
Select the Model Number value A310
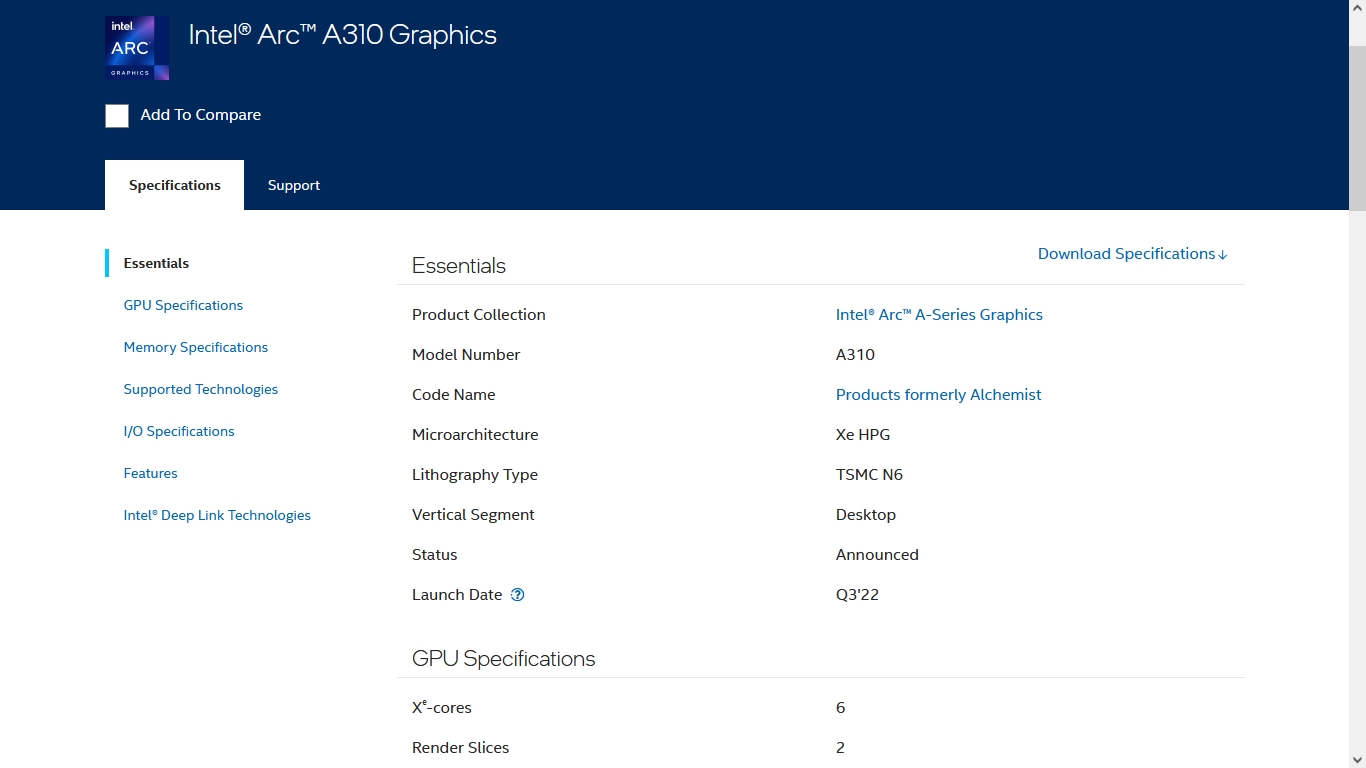[x=855, y=354]
